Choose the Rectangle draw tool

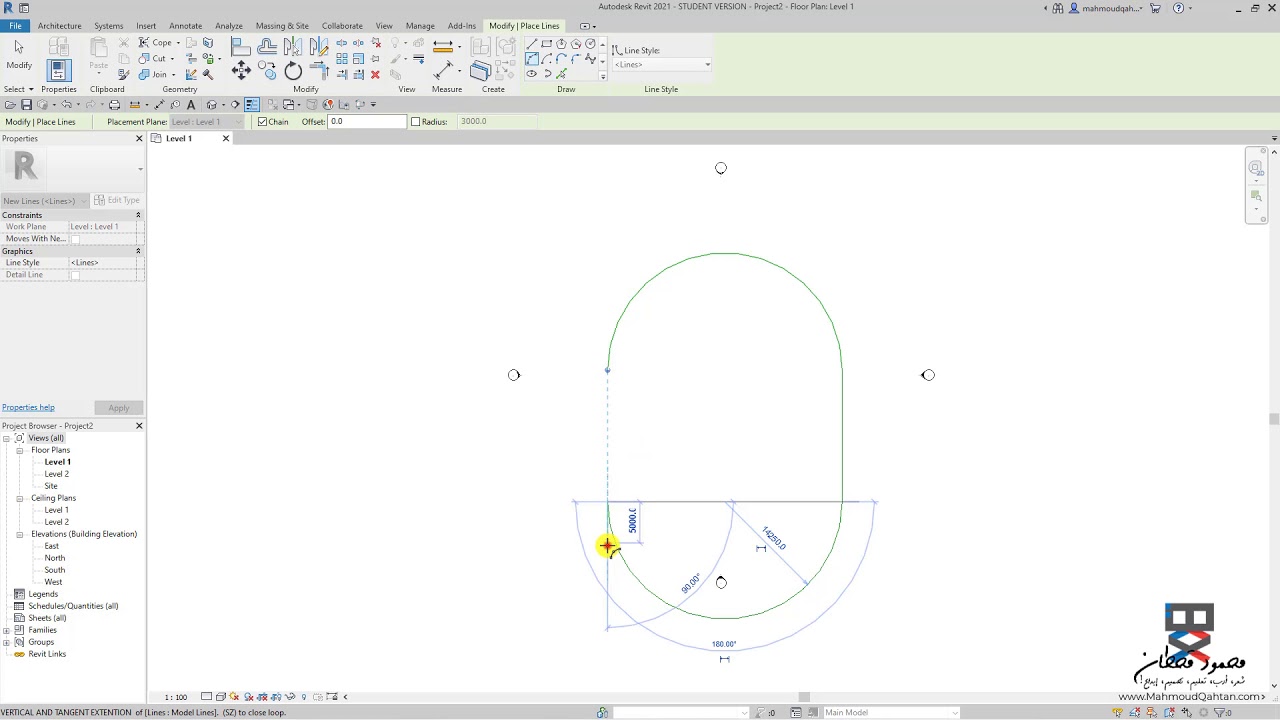[546, 44]
